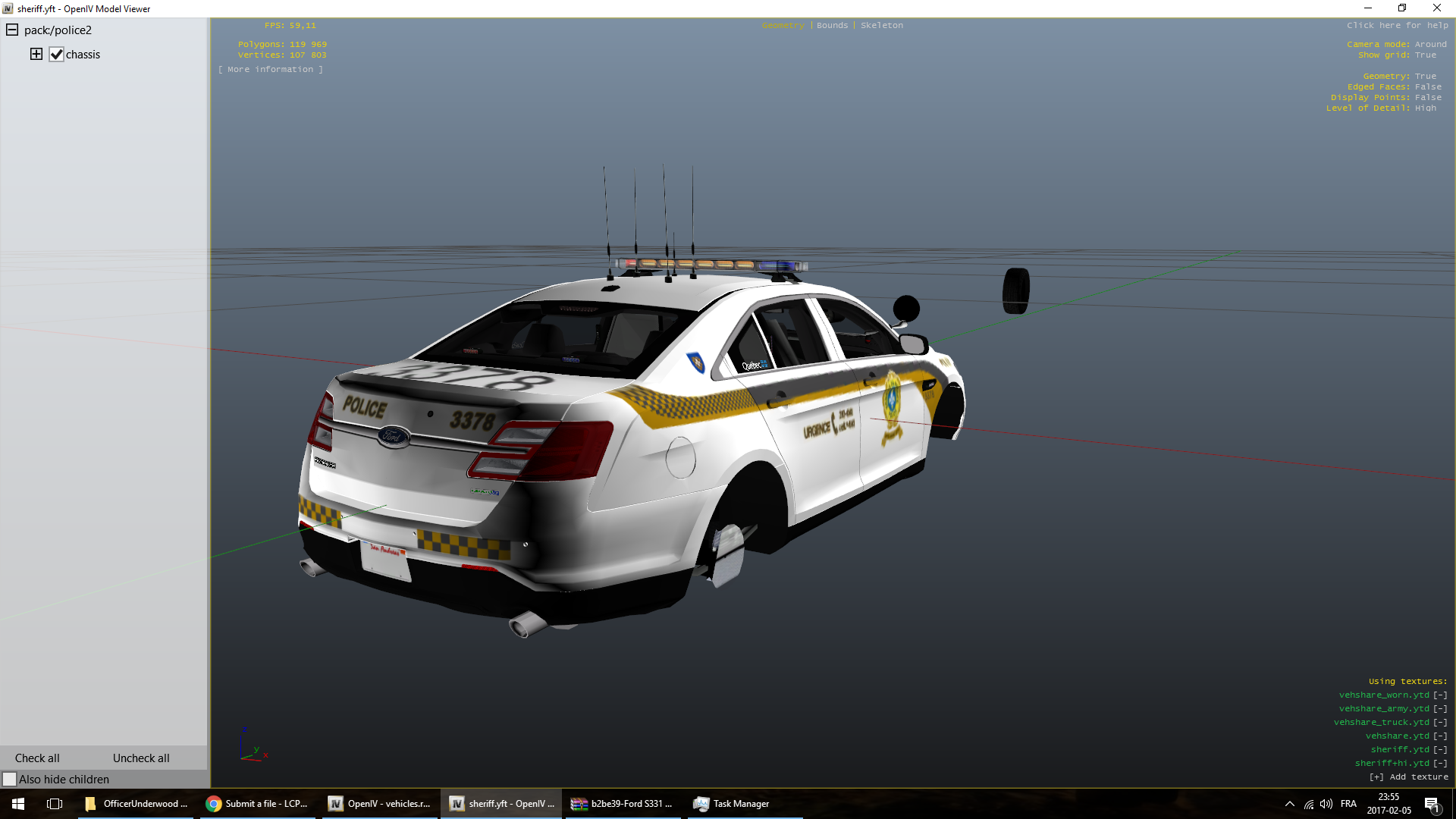Collapse the pack/police2 tree node
Image resolution: width=1456 pixels, height=819 pixels.
(x=12, y=30)
